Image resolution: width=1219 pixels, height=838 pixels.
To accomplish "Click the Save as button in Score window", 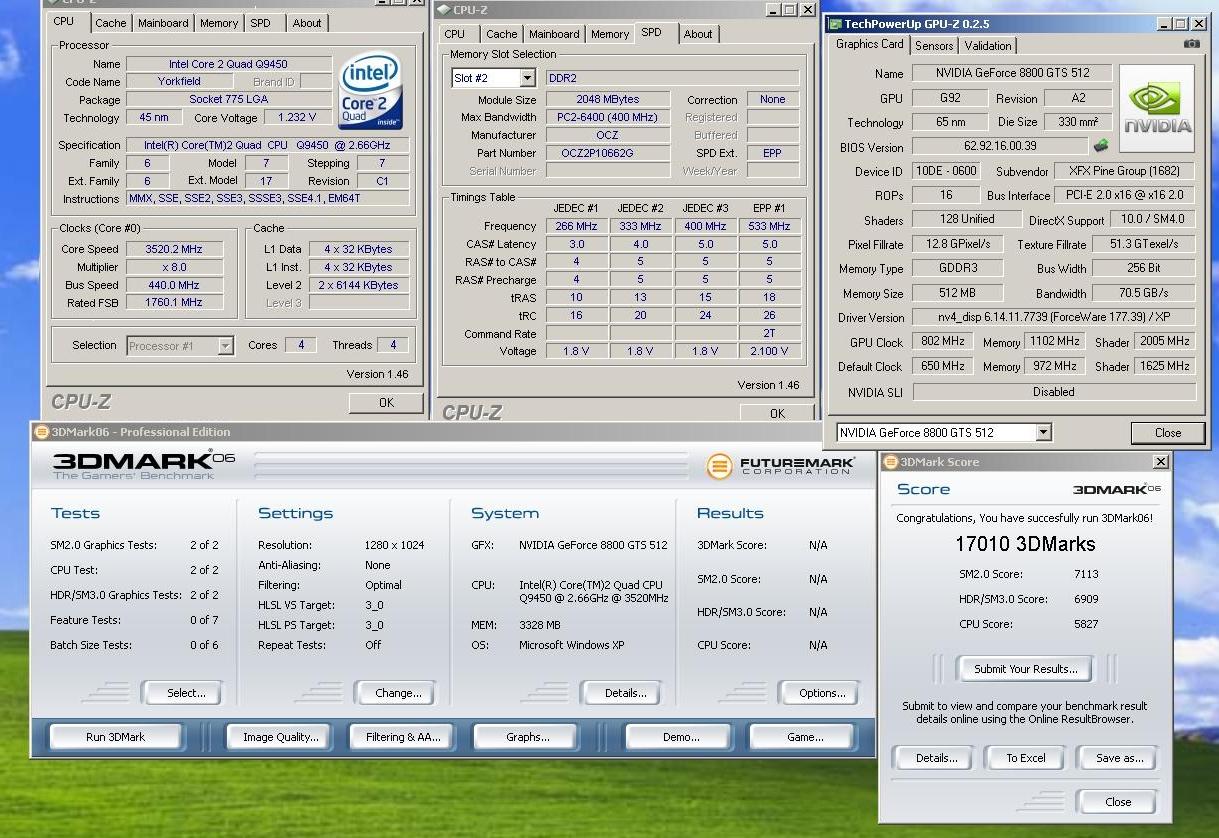I will [x=1118, y=758].
